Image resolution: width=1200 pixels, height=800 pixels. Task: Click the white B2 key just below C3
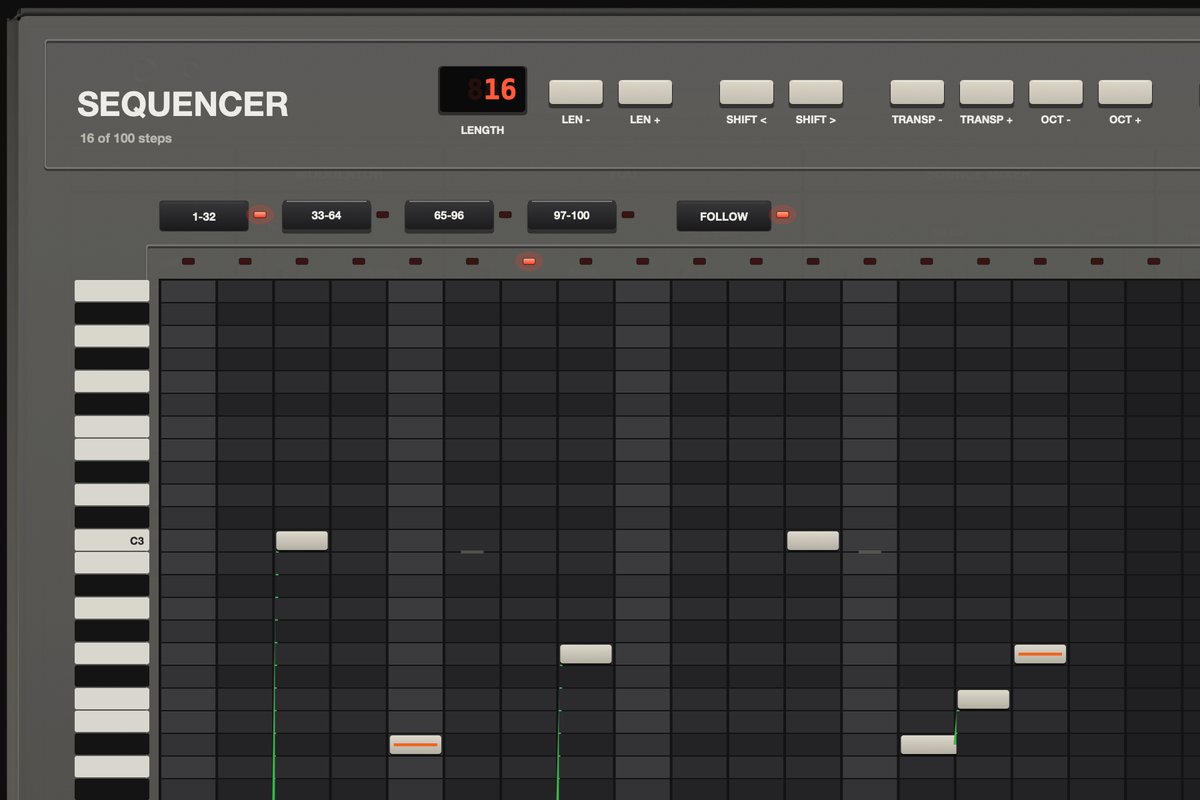pyautogui.click(x=112, y=563)
